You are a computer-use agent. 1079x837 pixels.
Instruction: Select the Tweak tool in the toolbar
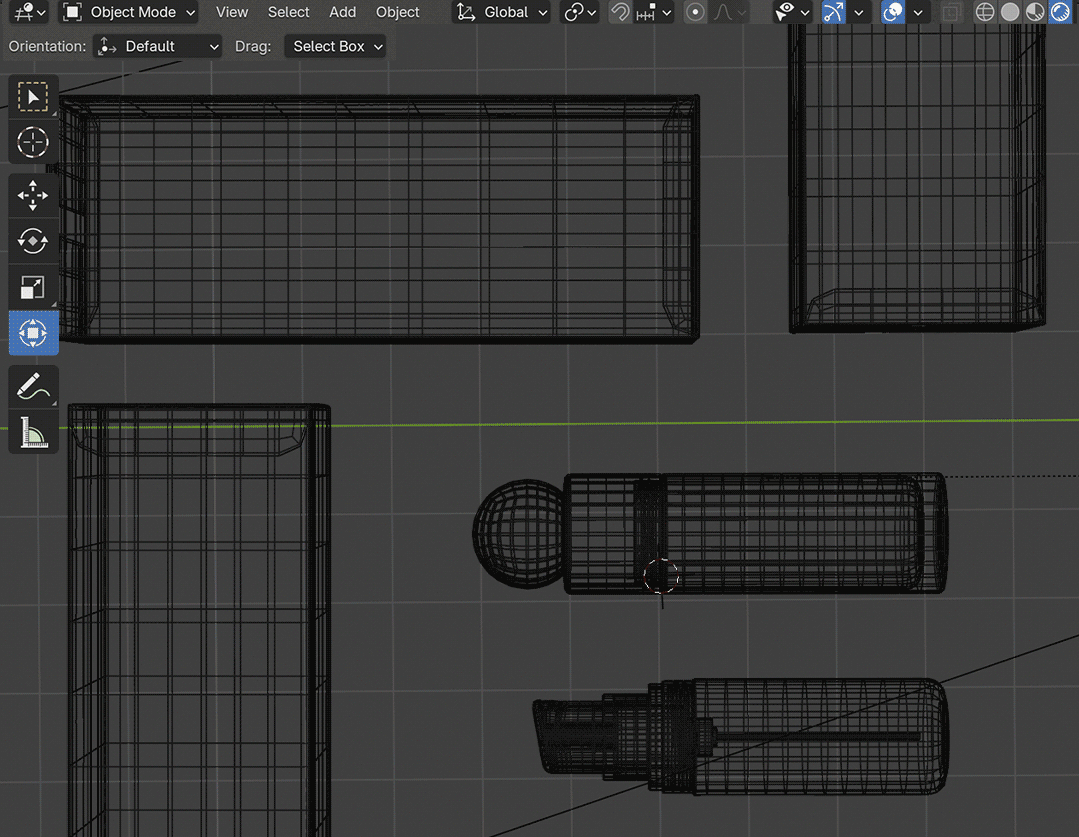(x=33, y=96)
